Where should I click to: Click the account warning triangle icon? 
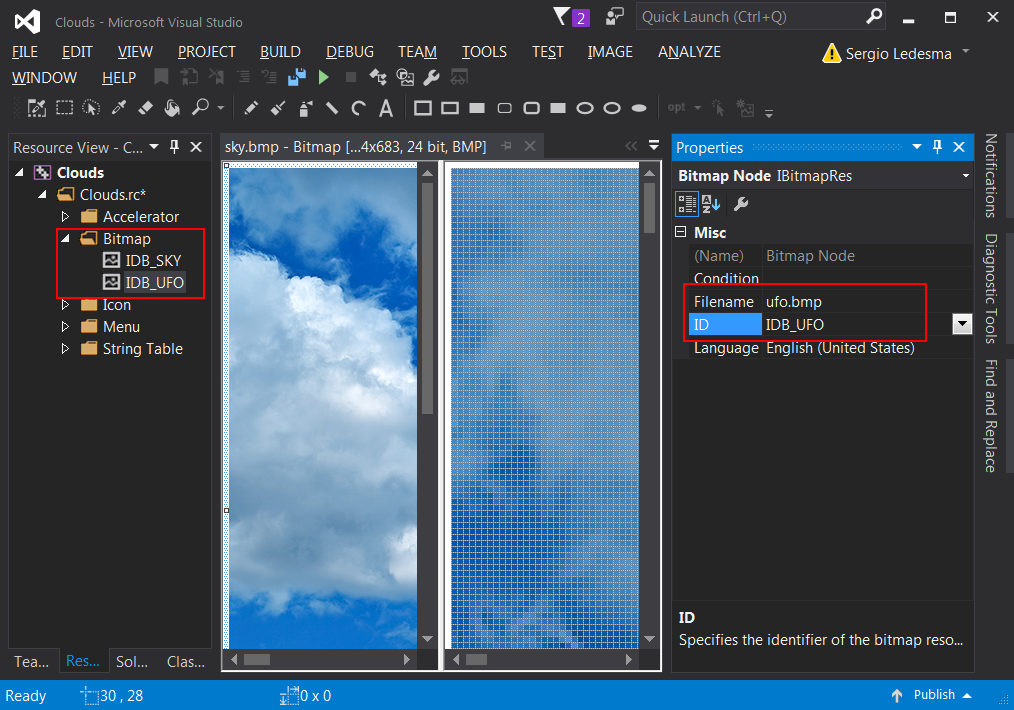[831, 53]
